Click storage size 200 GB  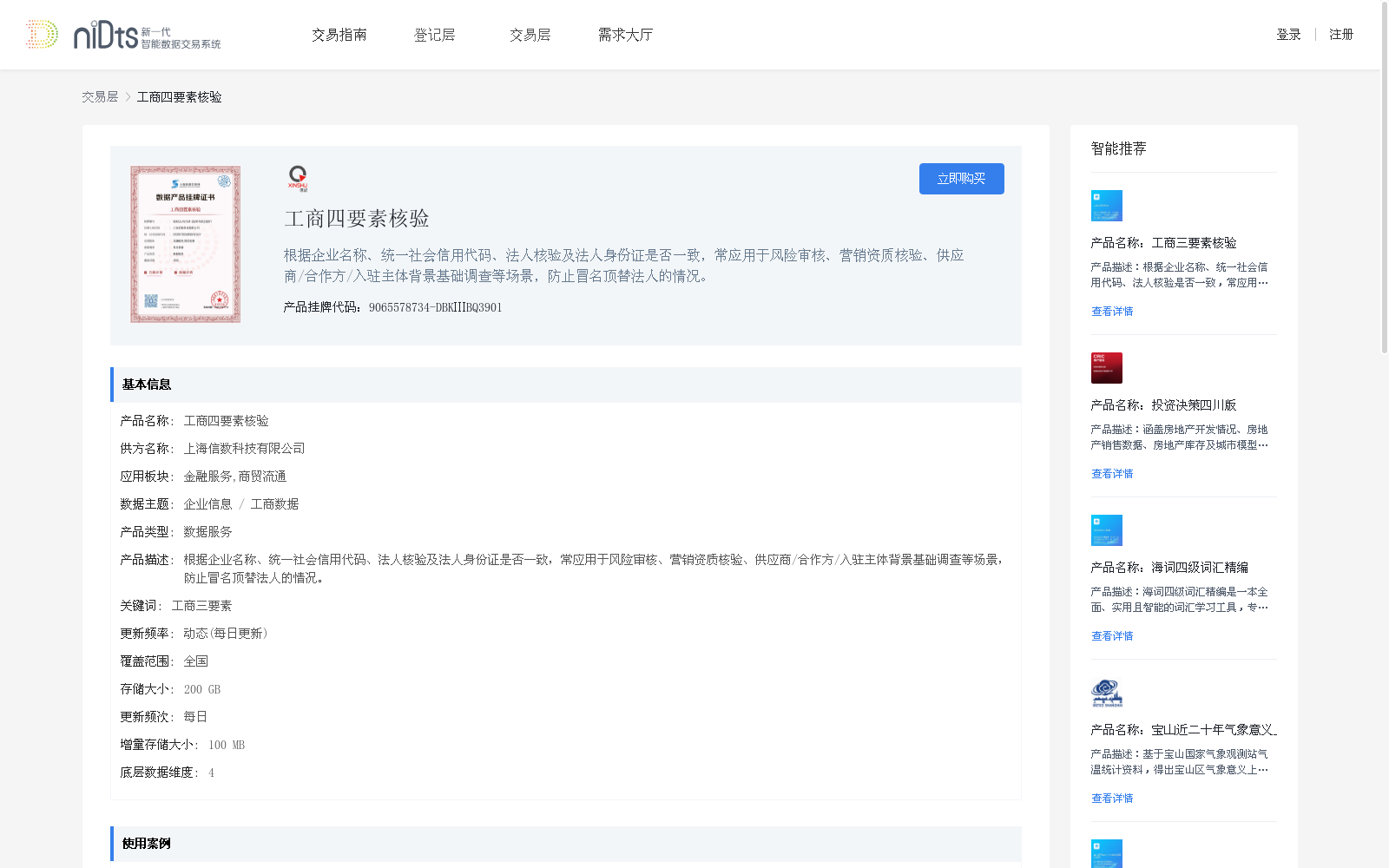[202, 689]
